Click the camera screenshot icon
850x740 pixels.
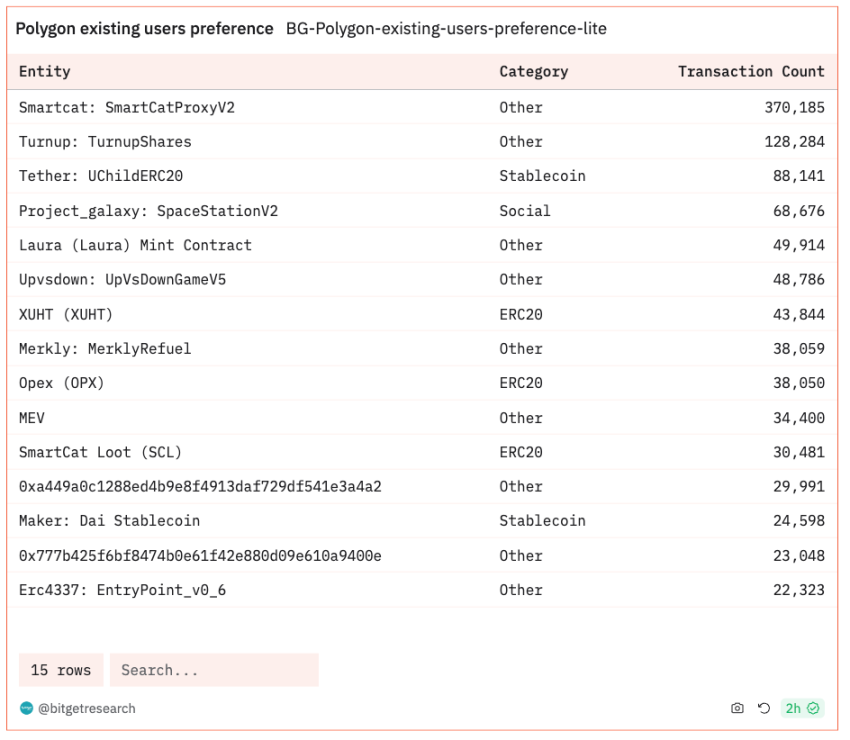(x=737, y=708)
